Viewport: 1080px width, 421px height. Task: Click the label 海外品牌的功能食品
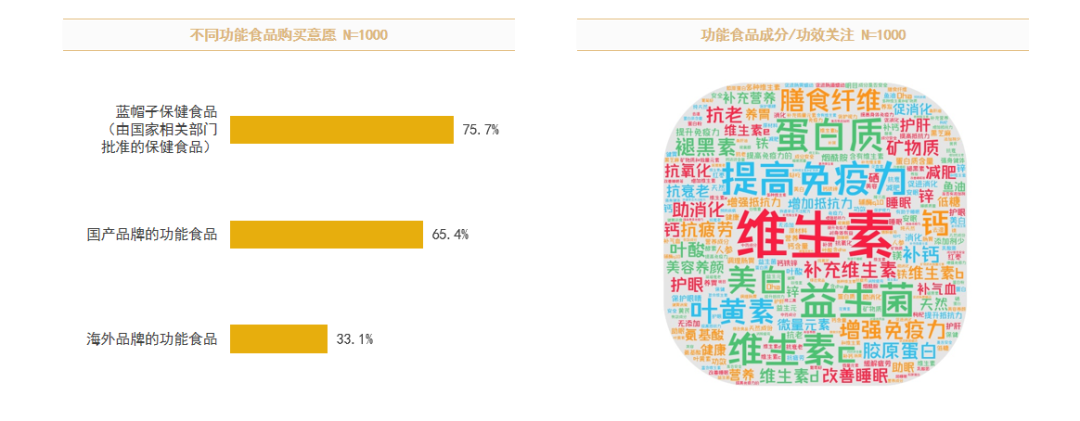point(152,339)
